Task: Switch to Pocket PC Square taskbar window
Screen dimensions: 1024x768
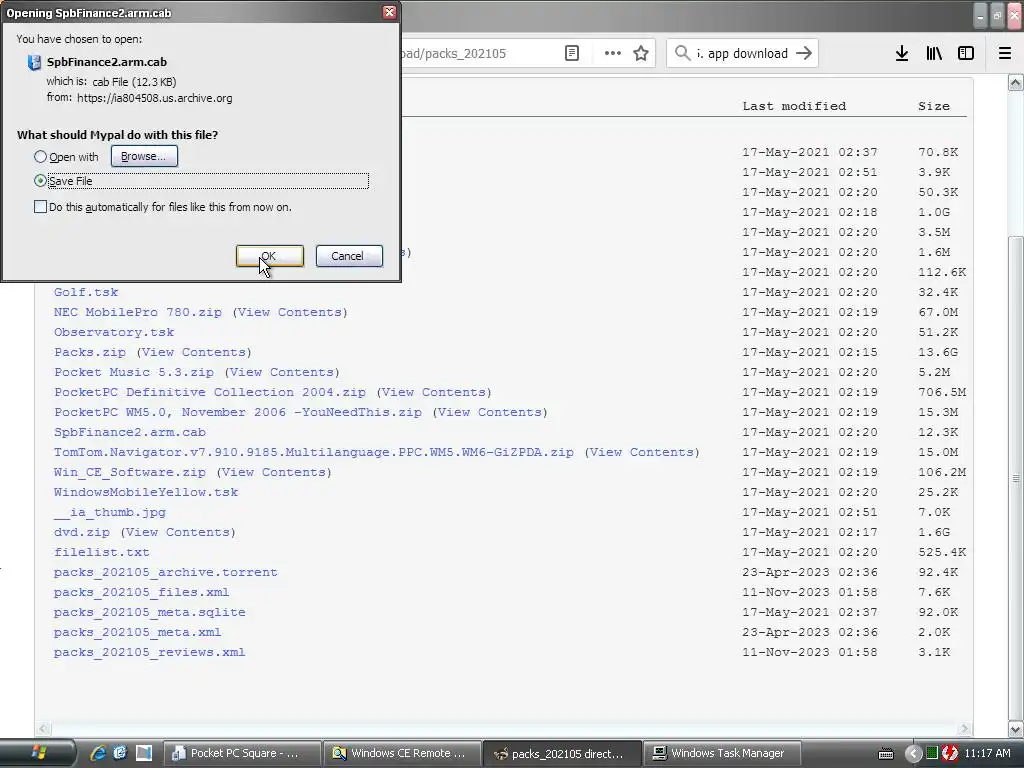Action: [x=241, y=753]
